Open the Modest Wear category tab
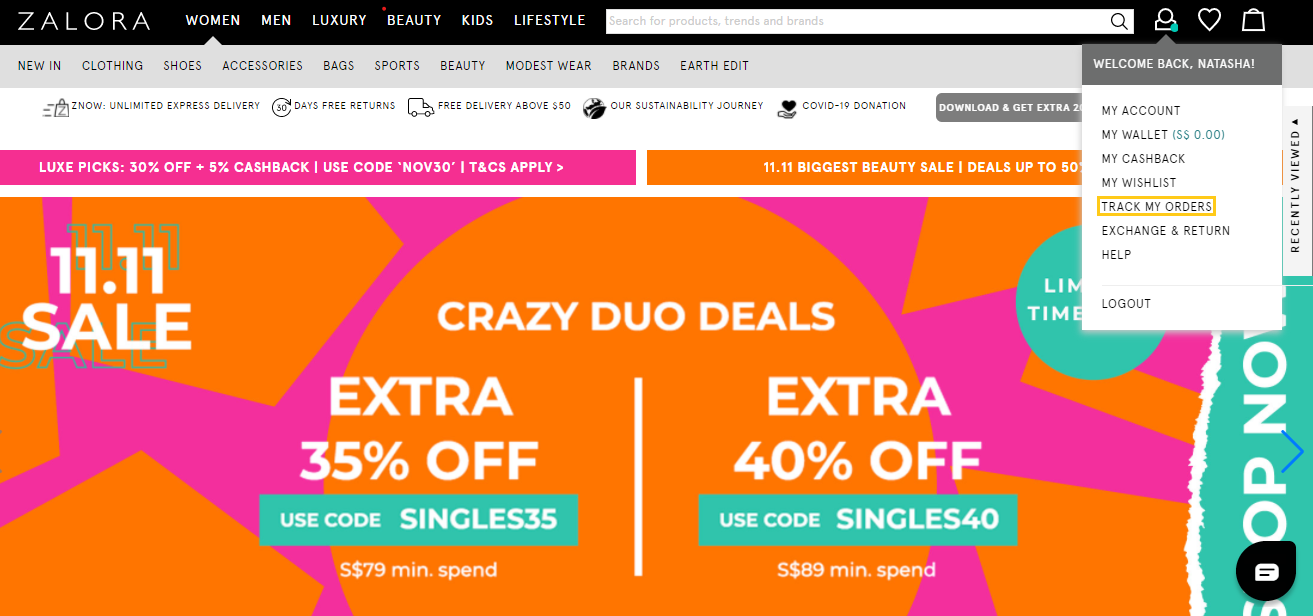The width and height of the screenshot is (1313, 616). click(x=548, y=65)
